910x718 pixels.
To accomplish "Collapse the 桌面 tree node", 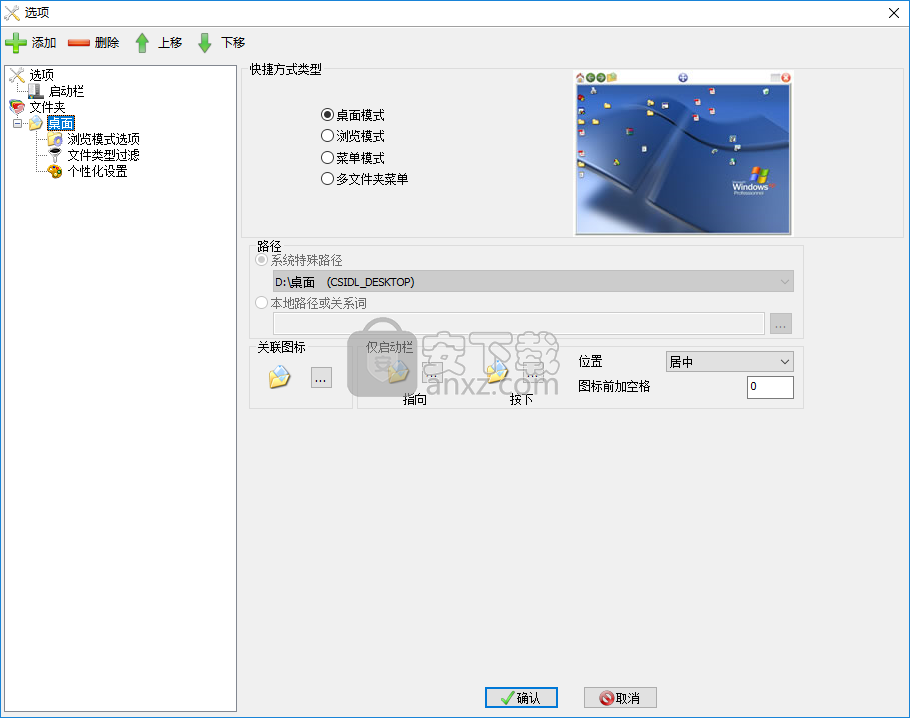I will [17, 123].
